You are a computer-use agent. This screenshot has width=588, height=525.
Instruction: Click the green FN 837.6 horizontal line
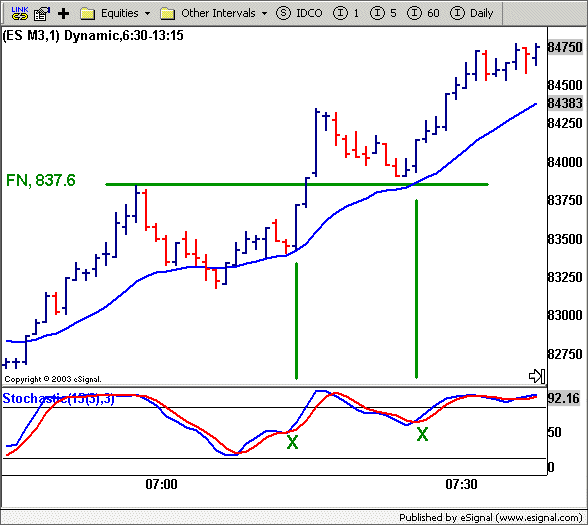tap(297, 184)
